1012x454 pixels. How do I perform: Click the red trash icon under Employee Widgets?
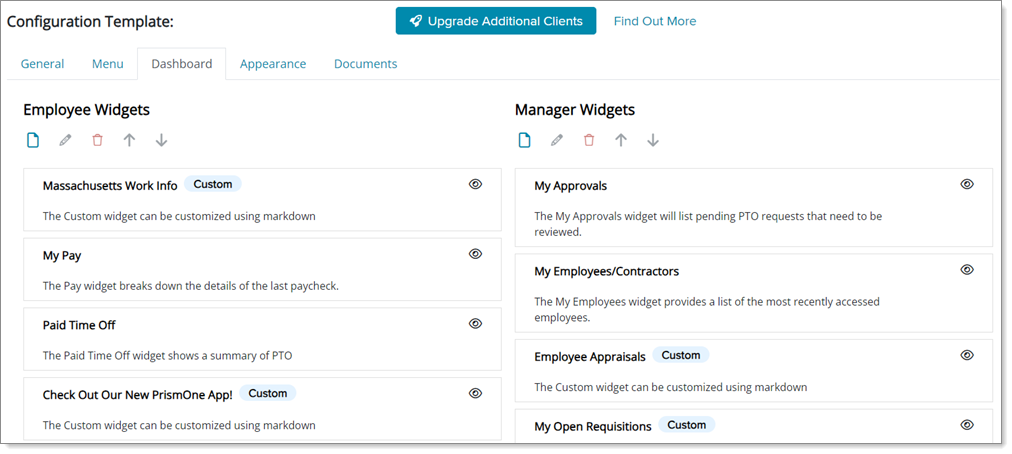97,140
